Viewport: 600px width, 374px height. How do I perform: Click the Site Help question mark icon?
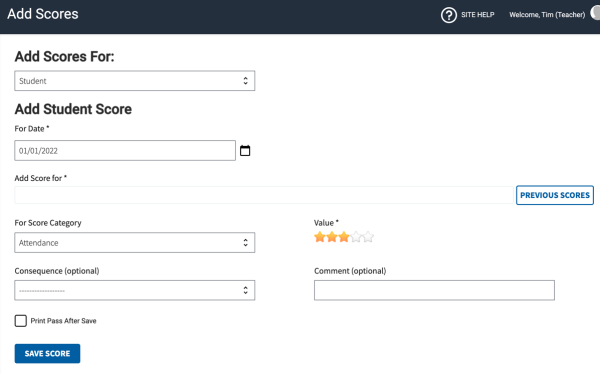448,15
